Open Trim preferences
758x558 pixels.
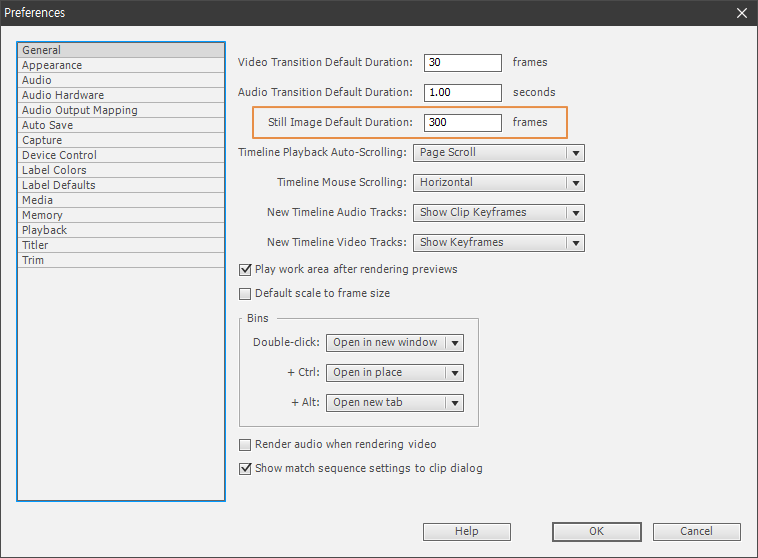point(121,260)
